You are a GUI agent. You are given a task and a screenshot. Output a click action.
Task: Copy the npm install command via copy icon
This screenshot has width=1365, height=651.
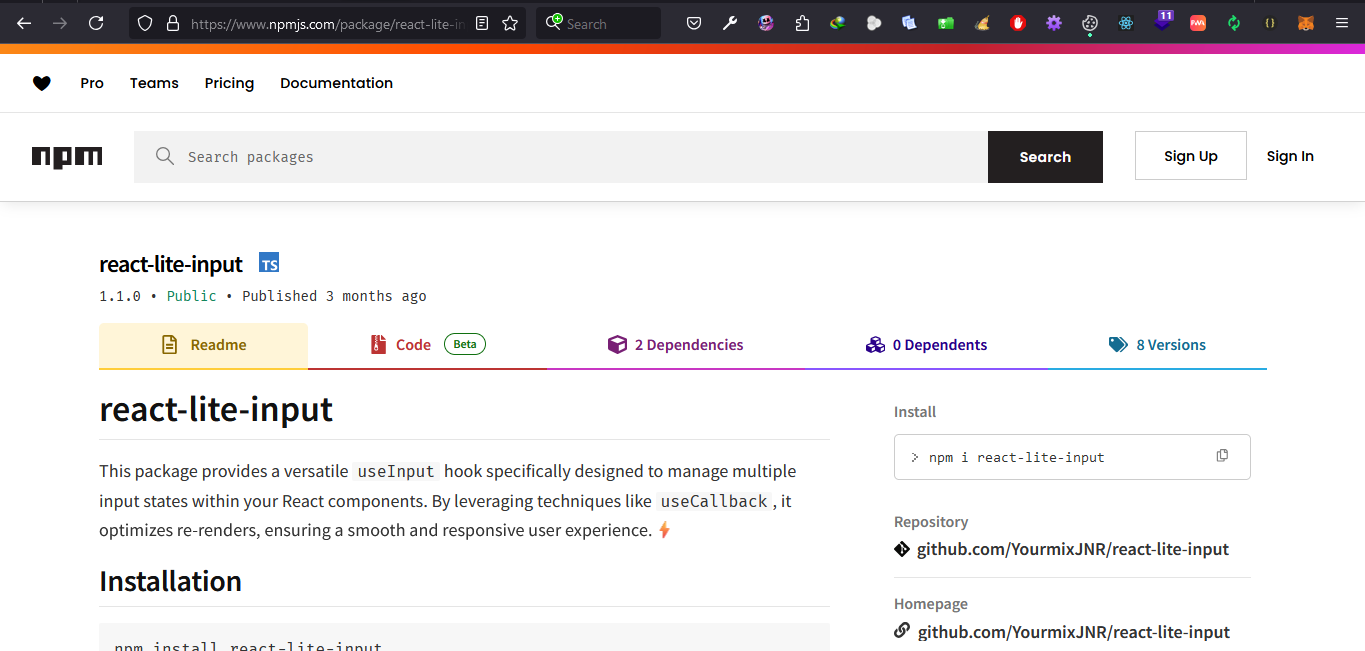click(1222, 456)
